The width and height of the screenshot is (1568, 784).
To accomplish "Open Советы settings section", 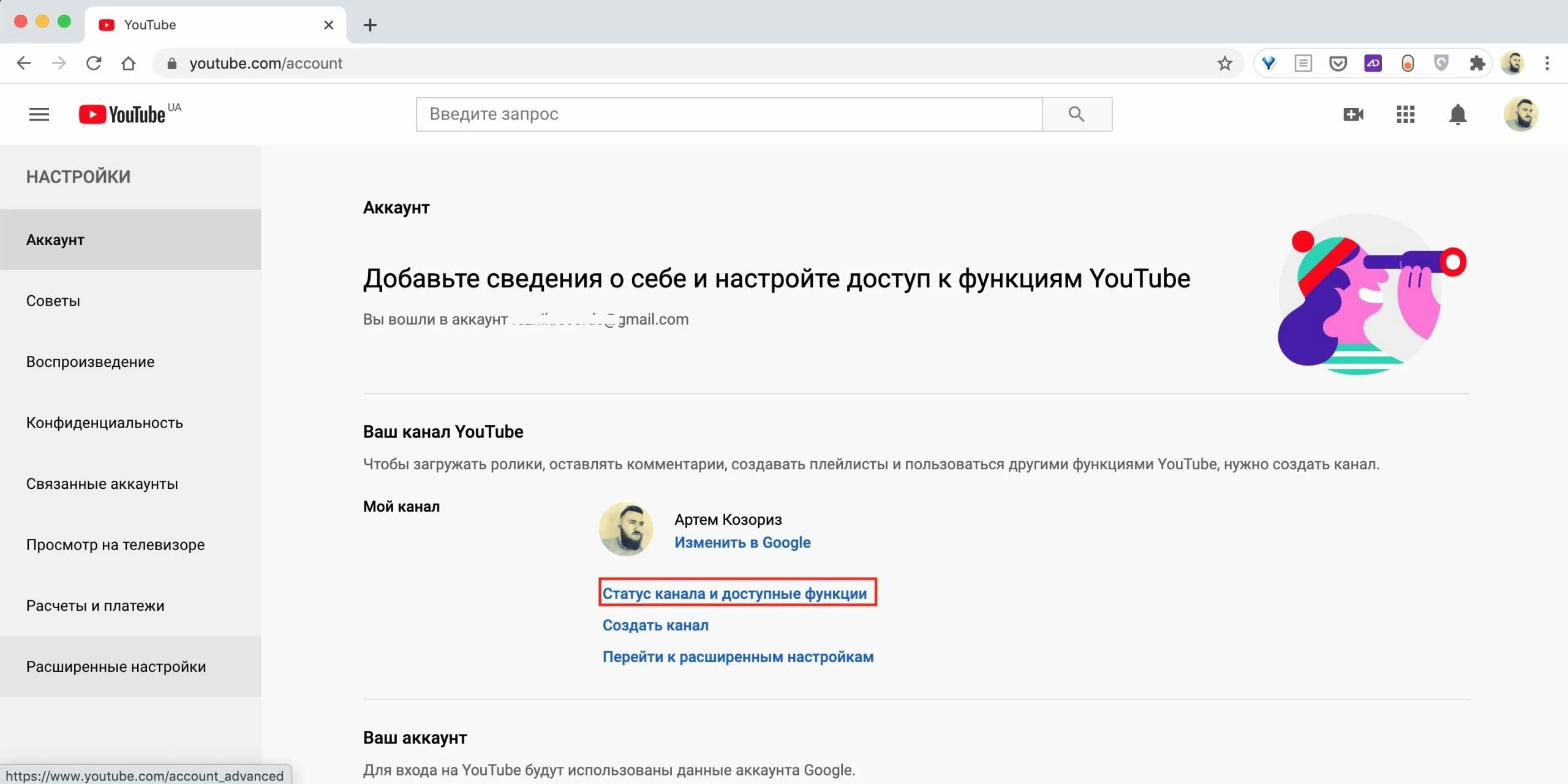I will pyautogui.click(x=130, y=301).
